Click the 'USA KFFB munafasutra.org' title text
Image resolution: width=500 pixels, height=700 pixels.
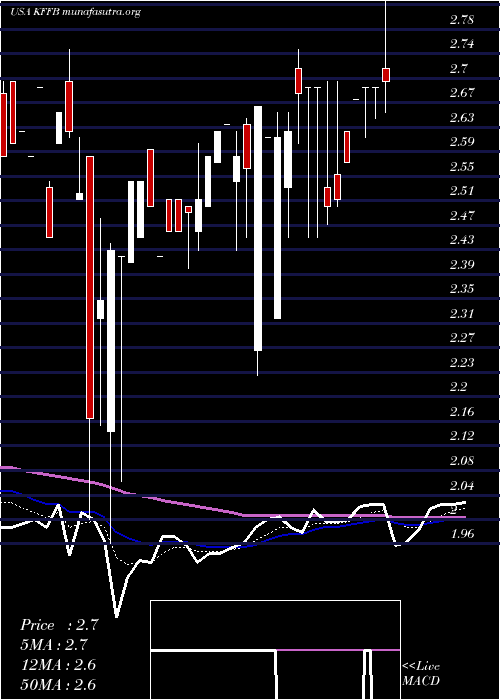click(x=75, y=12)
